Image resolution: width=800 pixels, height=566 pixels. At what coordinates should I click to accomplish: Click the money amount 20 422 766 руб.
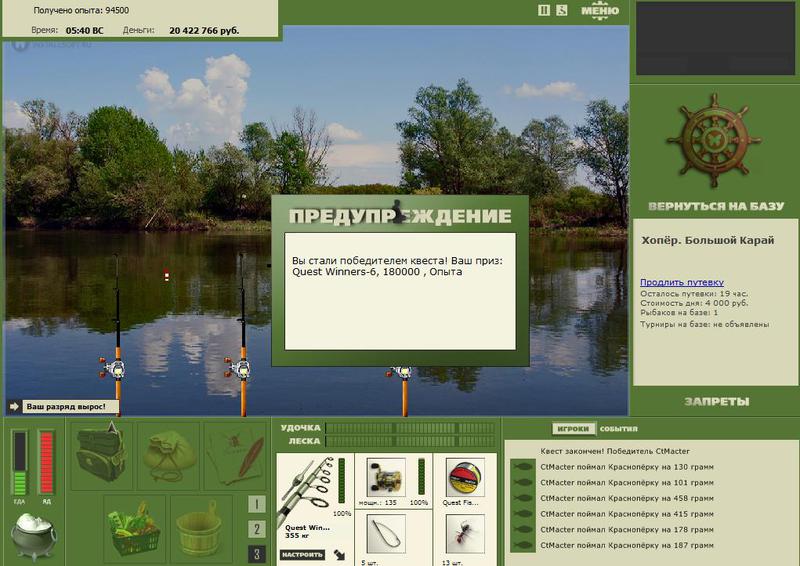[x=204, y=31]
